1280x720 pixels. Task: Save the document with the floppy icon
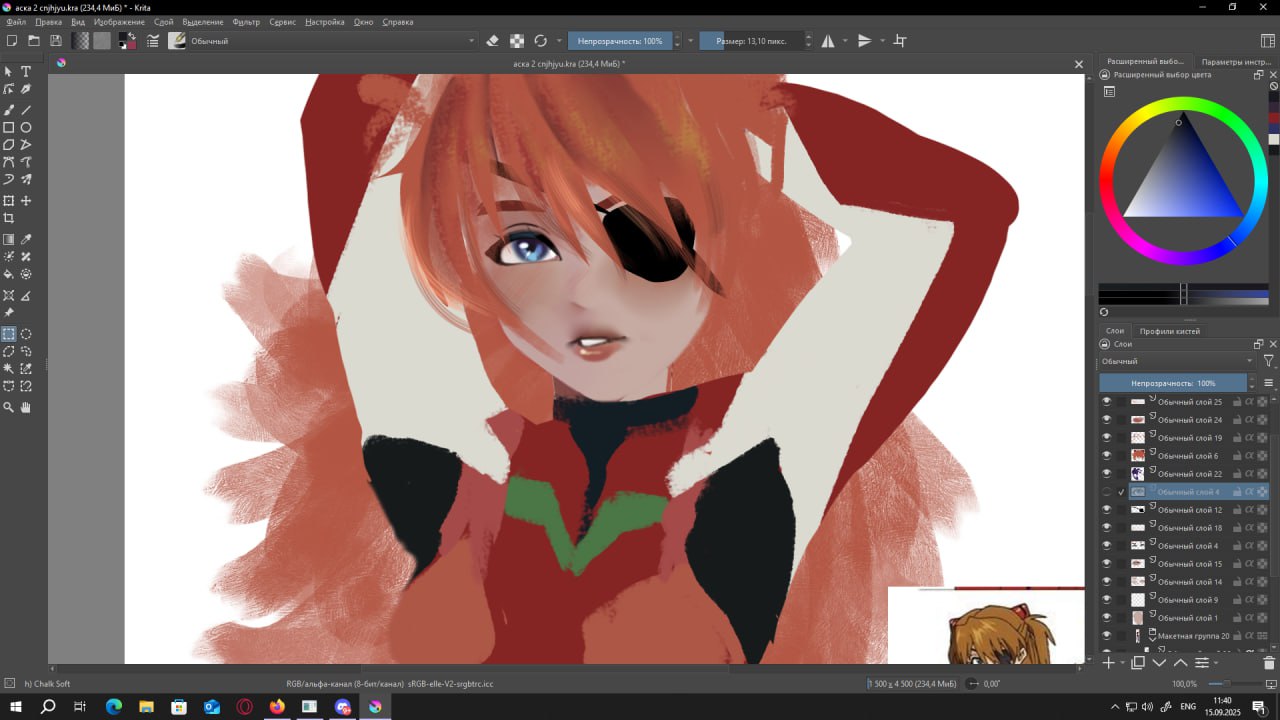56,41
